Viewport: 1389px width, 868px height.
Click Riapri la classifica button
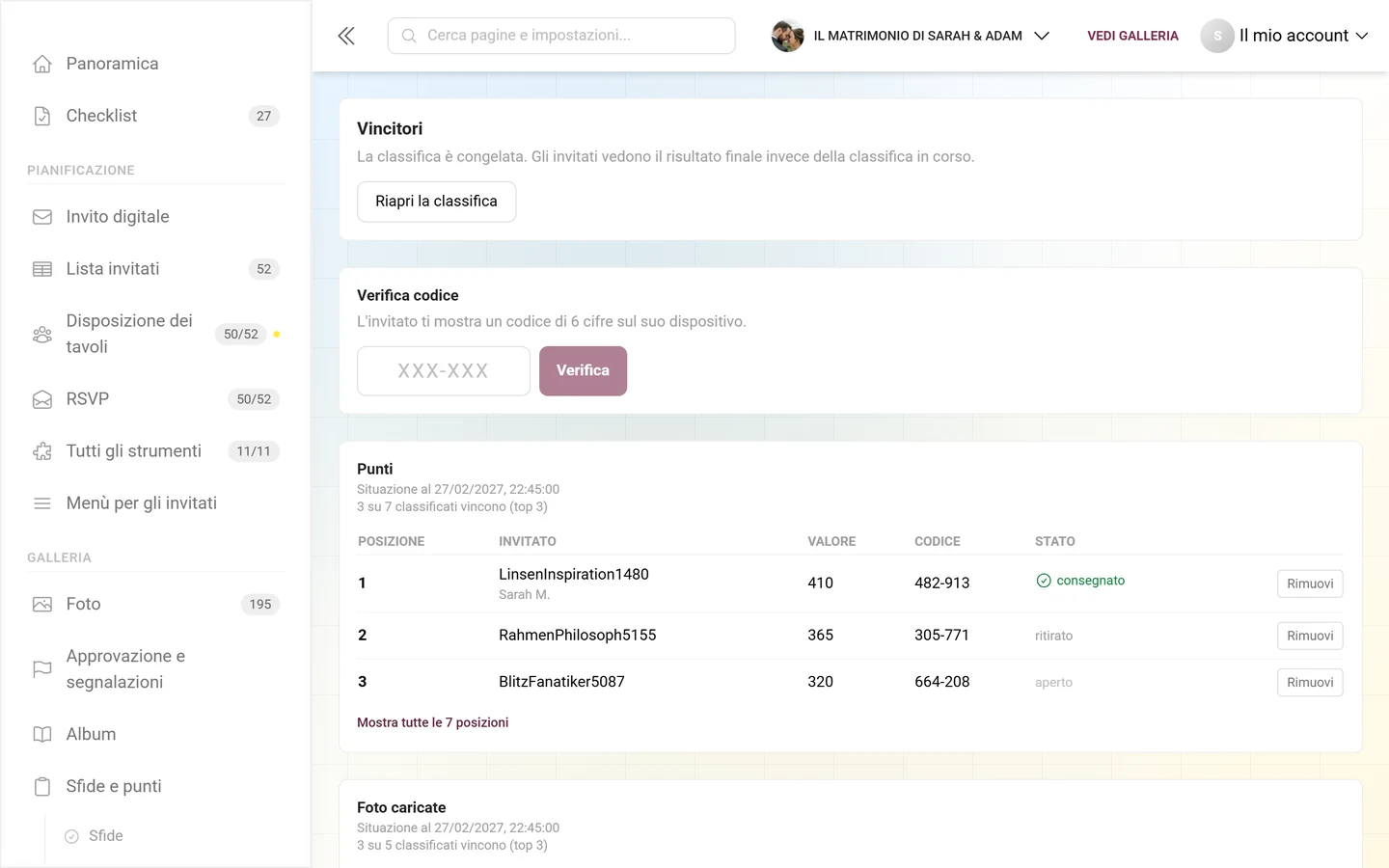pyautogui.click(x=436, y=202)
